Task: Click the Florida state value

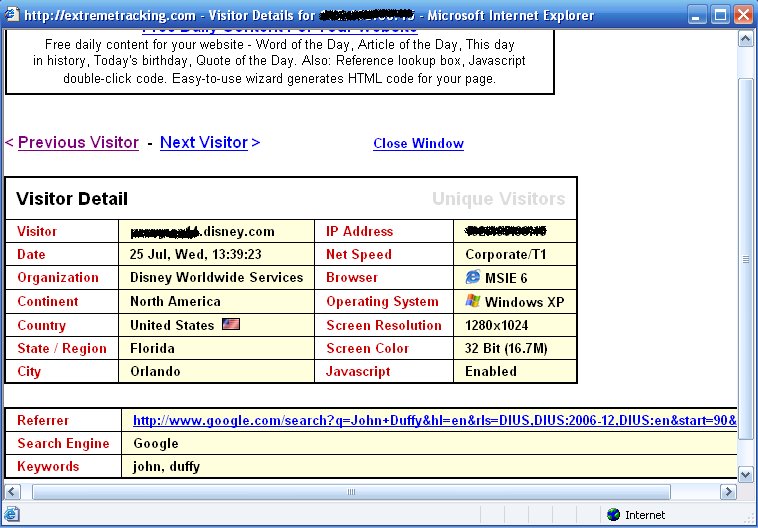Action: (x=152, y=348)
